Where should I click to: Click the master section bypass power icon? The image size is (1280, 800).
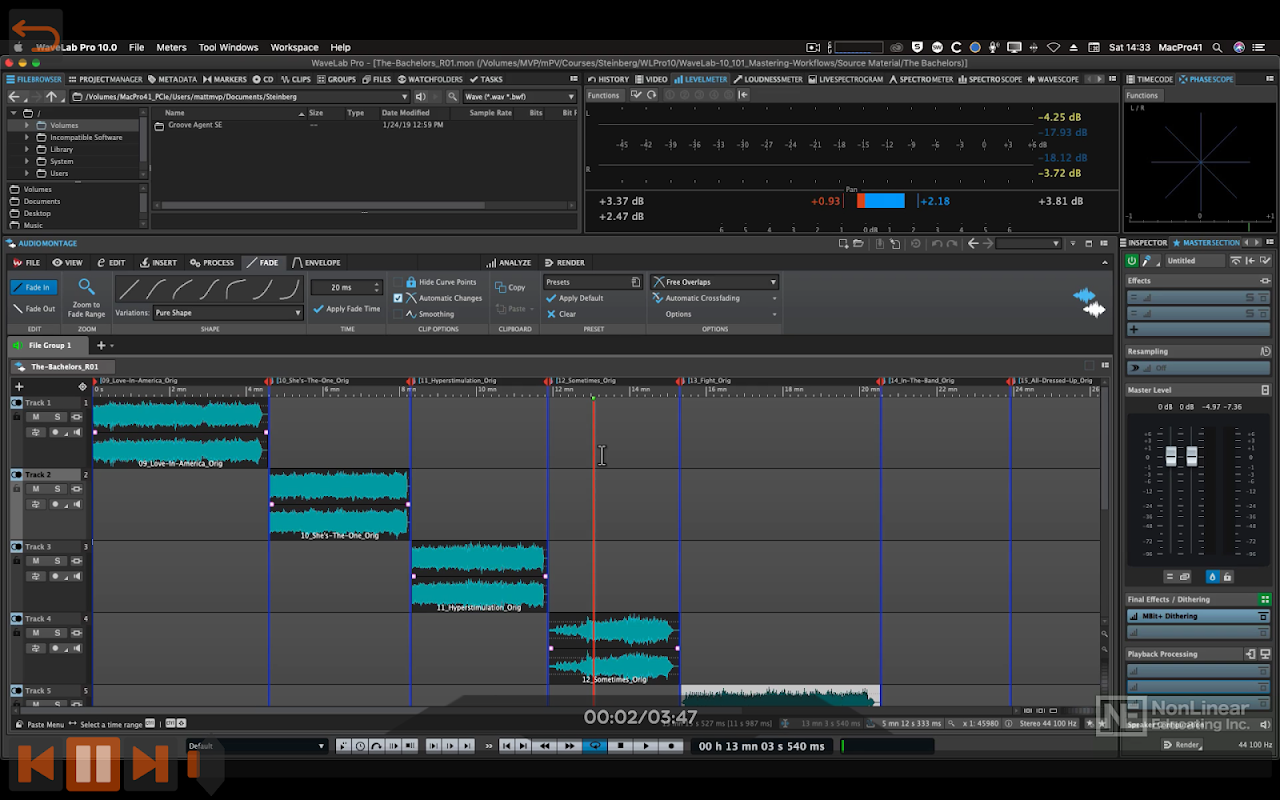pyautogui.click(x=1132, y=260)
